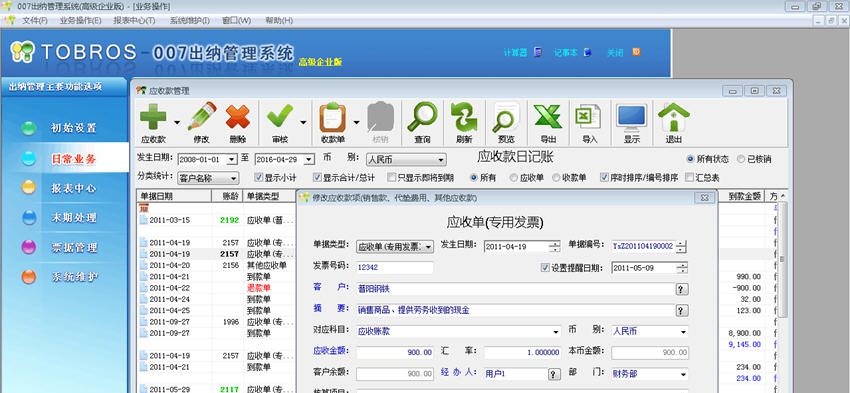Screen dimensions: 850x393
Task: Open 预览 print preview icon
Action: 506,118
